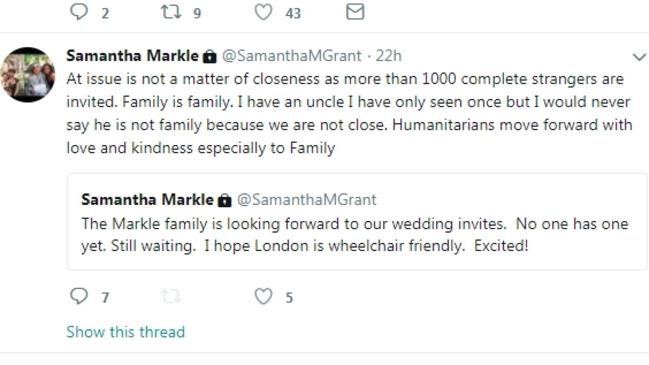This screenshot has height=365, width=649.
Task: Click the lock icon in the quoted tweet
Action: [x=225, y=201]
